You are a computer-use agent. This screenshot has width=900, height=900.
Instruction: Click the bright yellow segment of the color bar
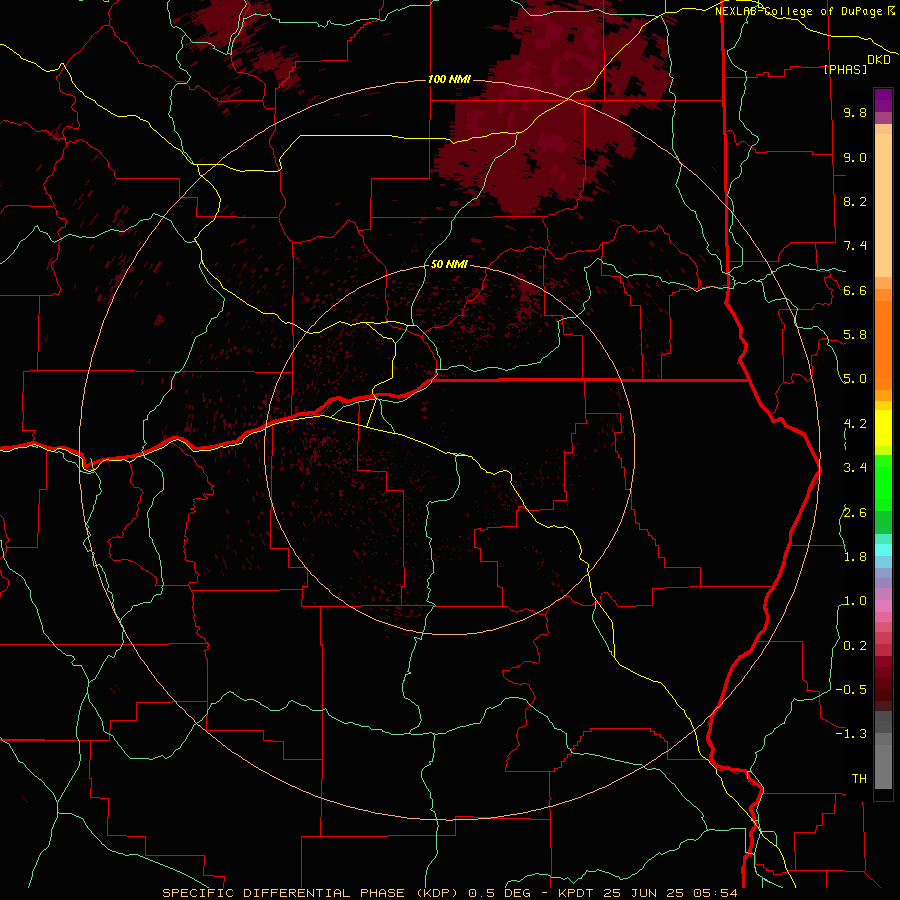[883, 428]
